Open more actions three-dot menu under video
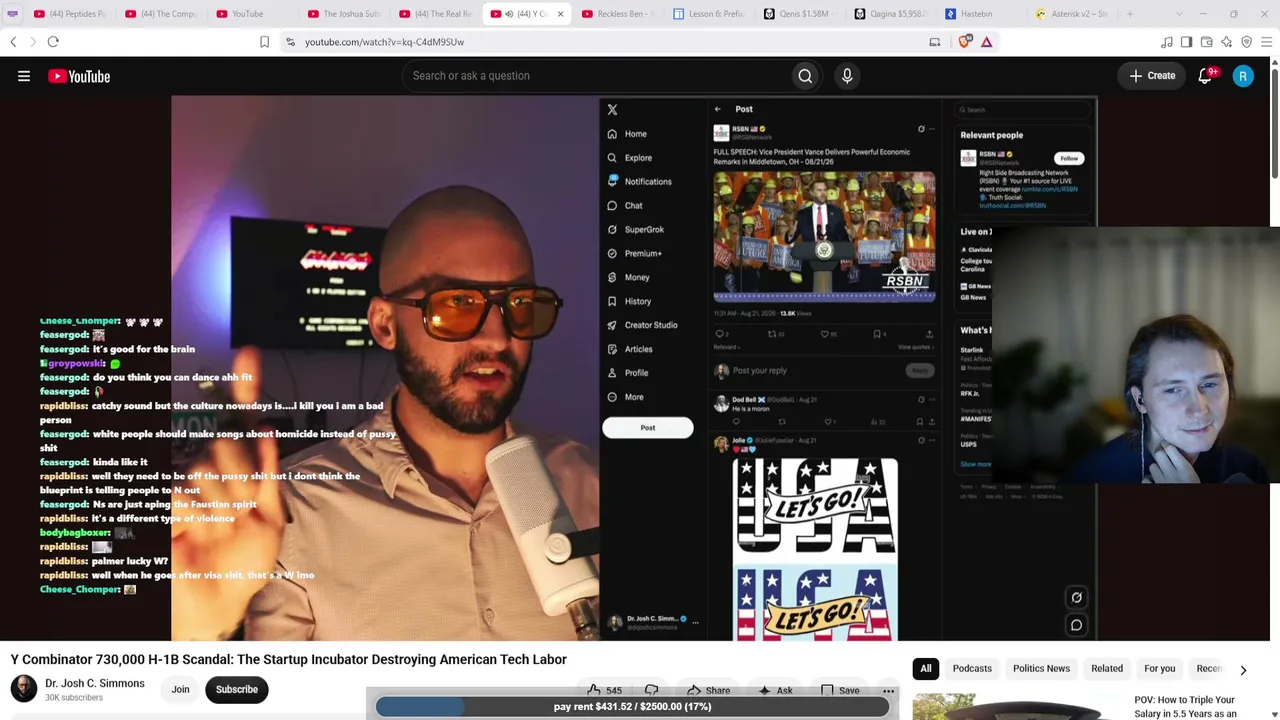This screenshot has height=720, width=1280. 888,690
